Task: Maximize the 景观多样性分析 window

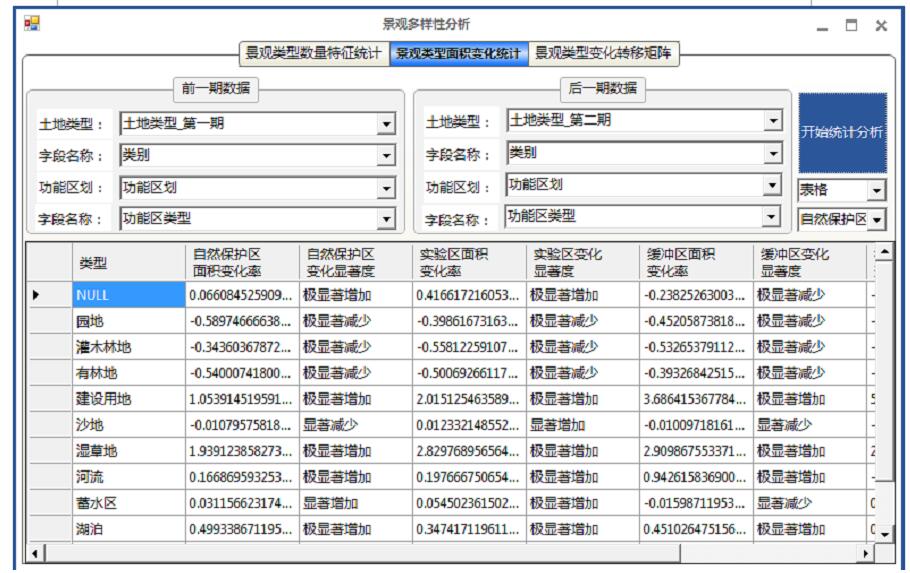Action: click(851, 26)
